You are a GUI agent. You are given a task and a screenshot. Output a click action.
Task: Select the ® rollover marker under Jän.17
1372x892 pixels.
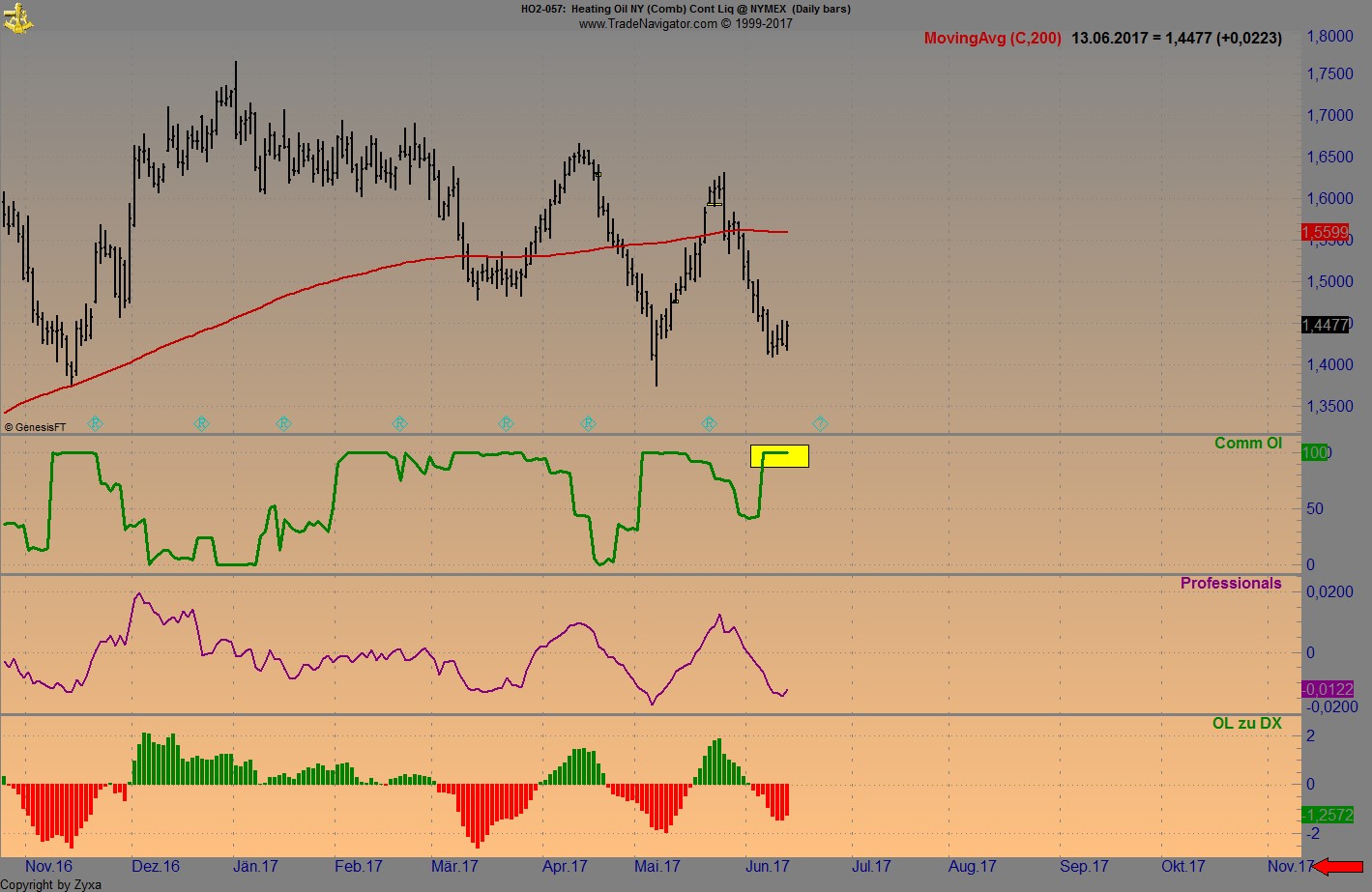(x=201, y=422)
